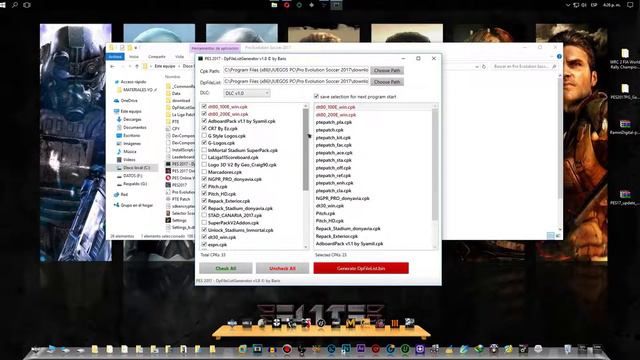Image resolution: width=640 pixels, height=360 pixels.
Task: Open Archivo tab in Explorer
Action: click(x=116, y=57)
